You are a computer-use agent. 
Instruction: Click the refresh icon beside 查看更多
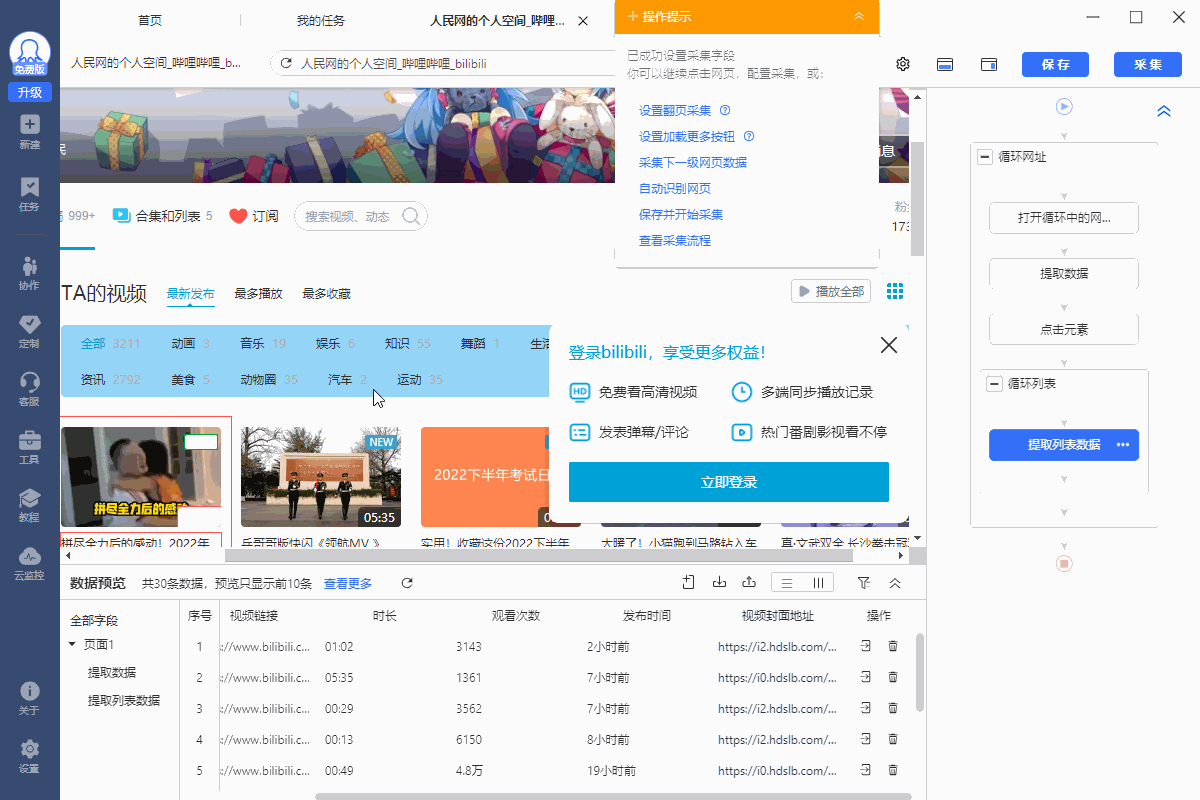tap(407, 583)
